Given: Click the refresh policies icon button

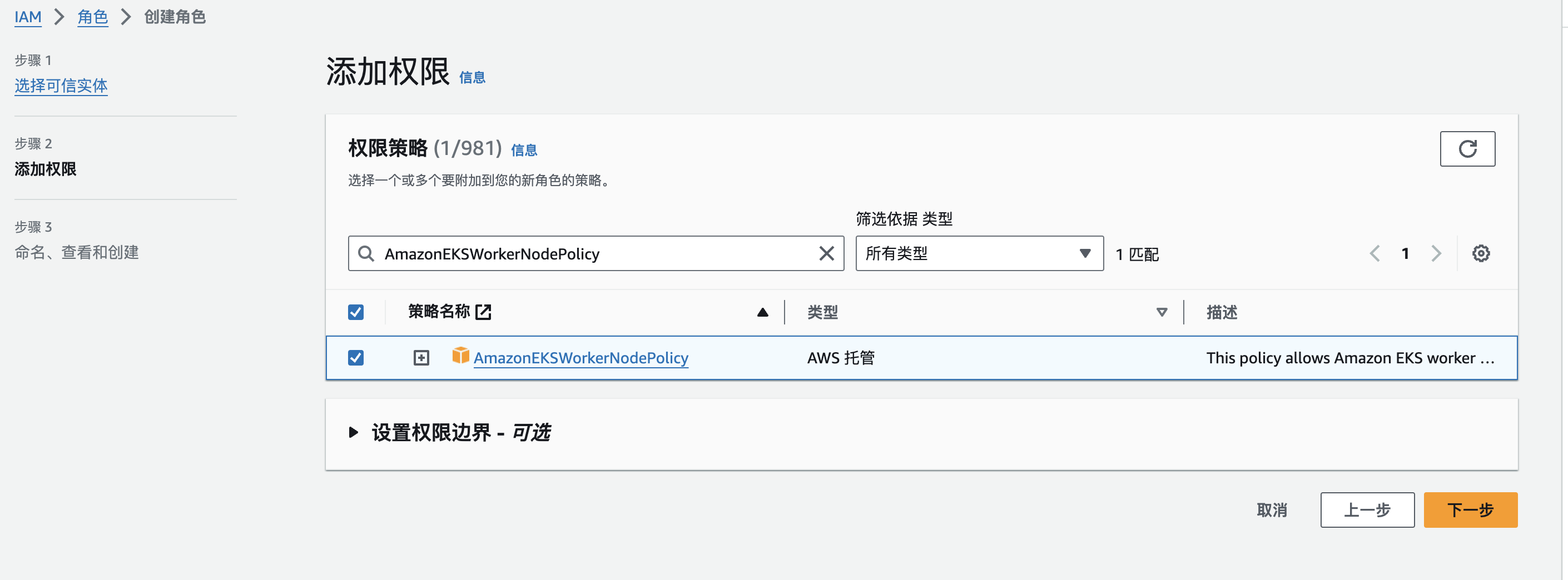Looking at the screenshot, I should (1467, 148).
